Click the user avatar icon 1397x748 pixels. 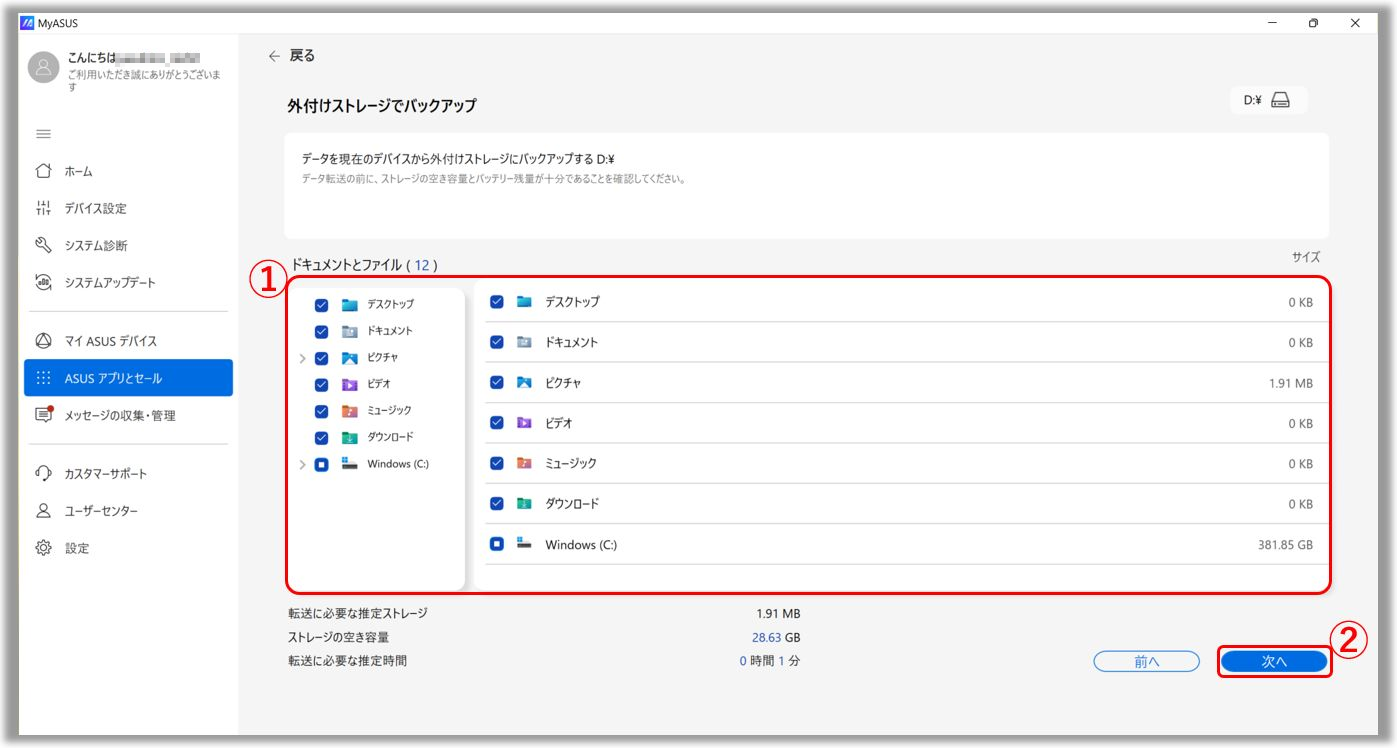tap(43, 67)
